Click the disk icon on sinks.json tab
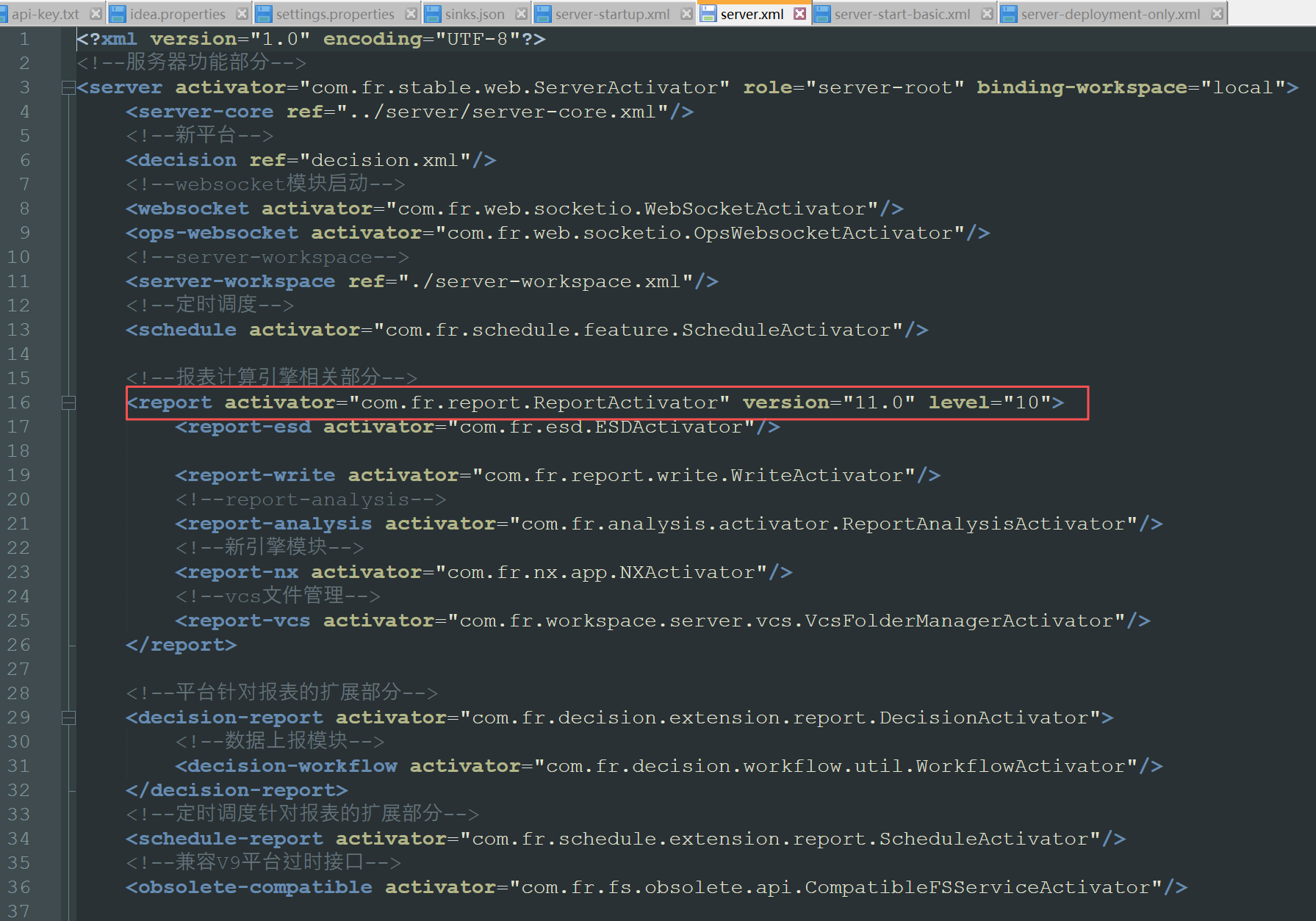 coord(433,14)
